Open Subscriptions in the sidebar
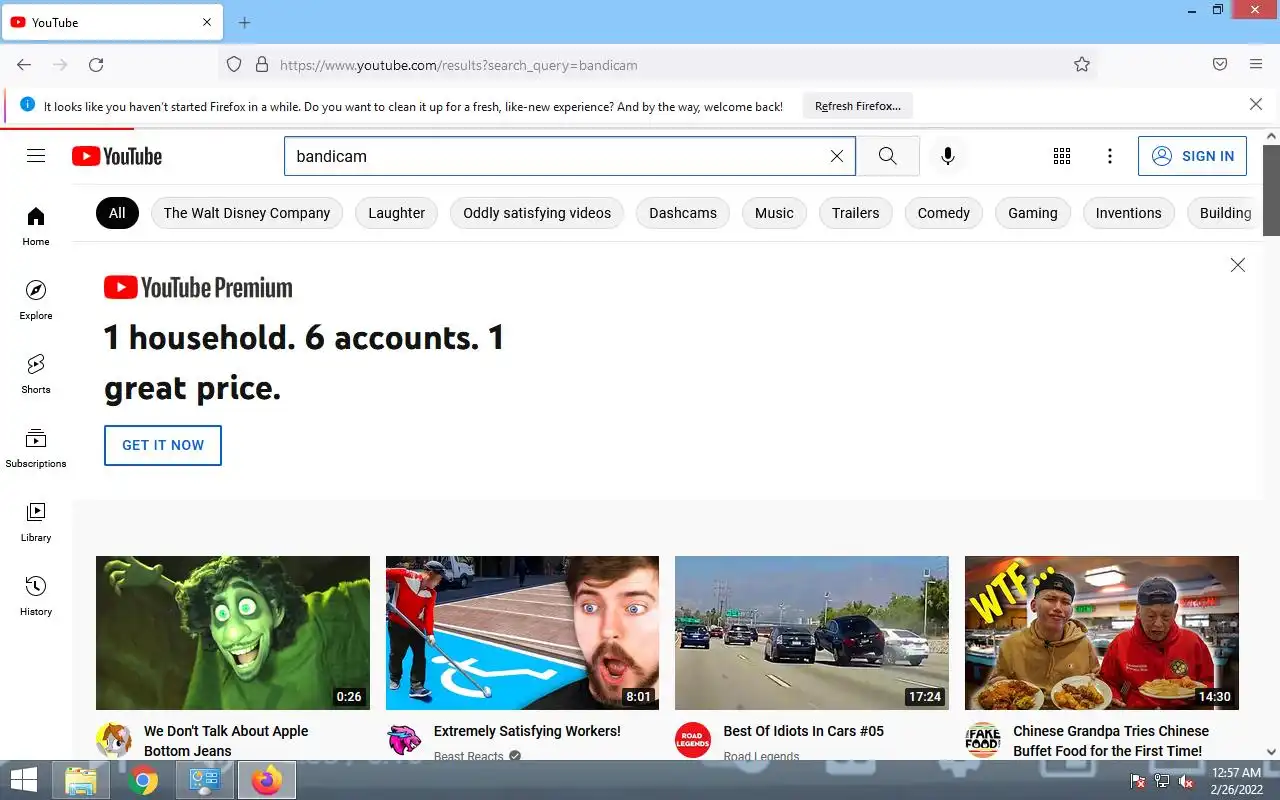Screen dimensions: 1280x800 (36, 448)
